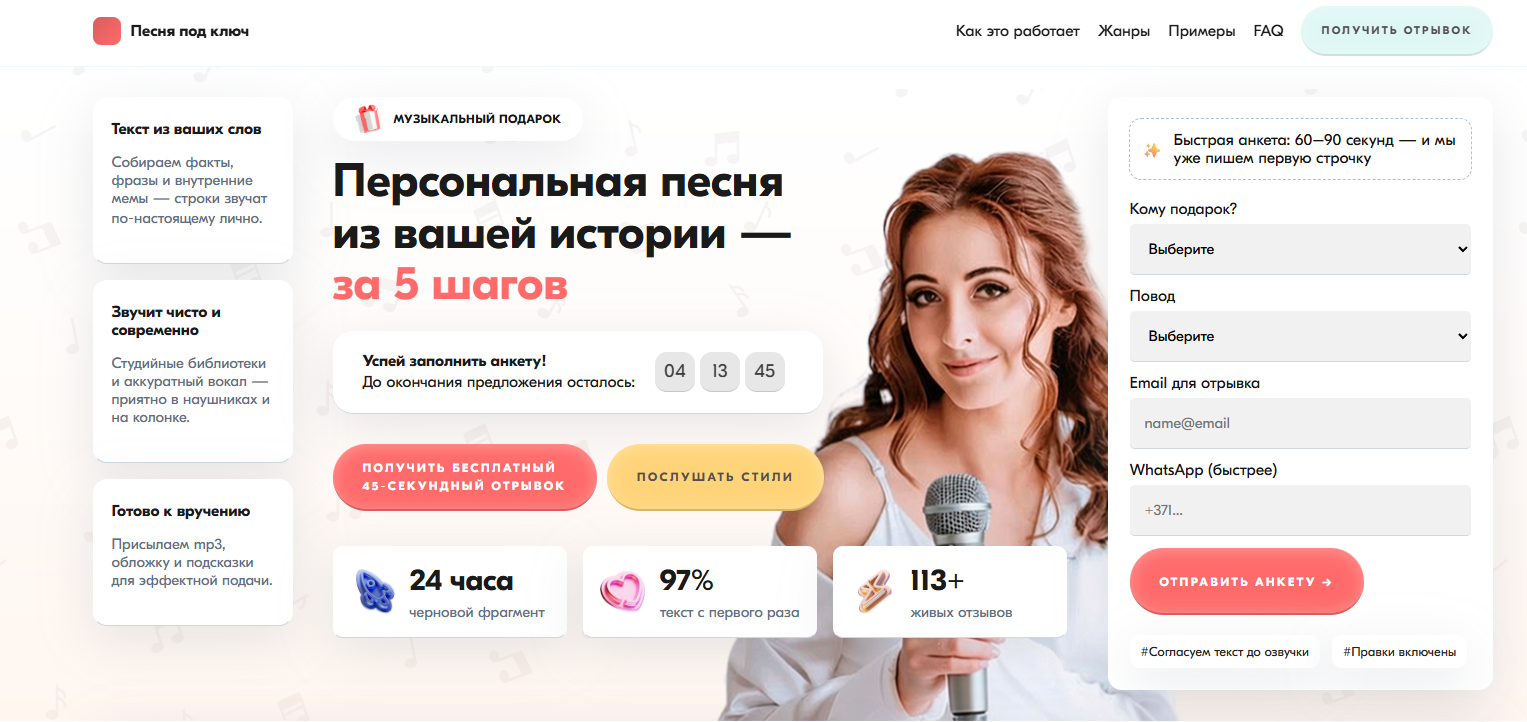1527x722 pixels.
Task: Click the Песня под ключ site title
Action: point(190,31)
